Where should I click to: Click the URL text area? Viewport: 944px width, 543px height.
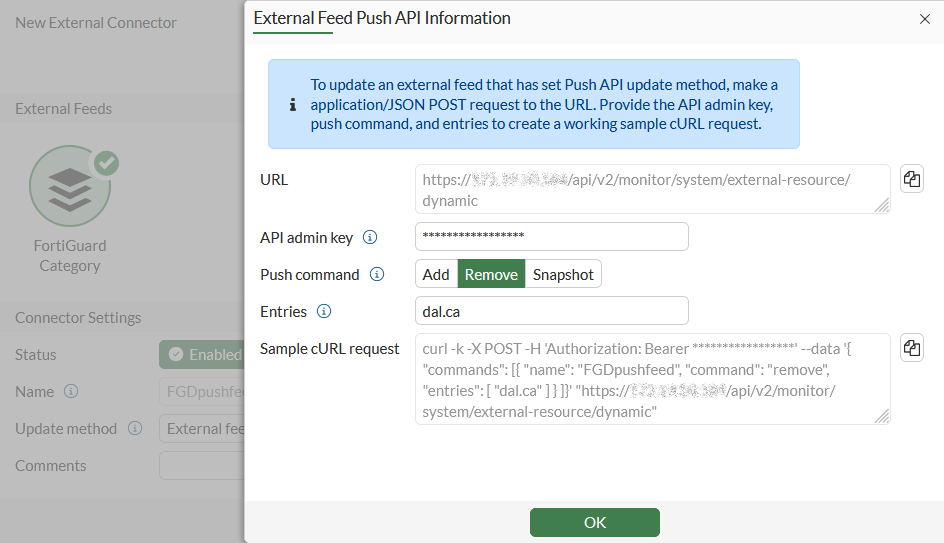point(651,189)
